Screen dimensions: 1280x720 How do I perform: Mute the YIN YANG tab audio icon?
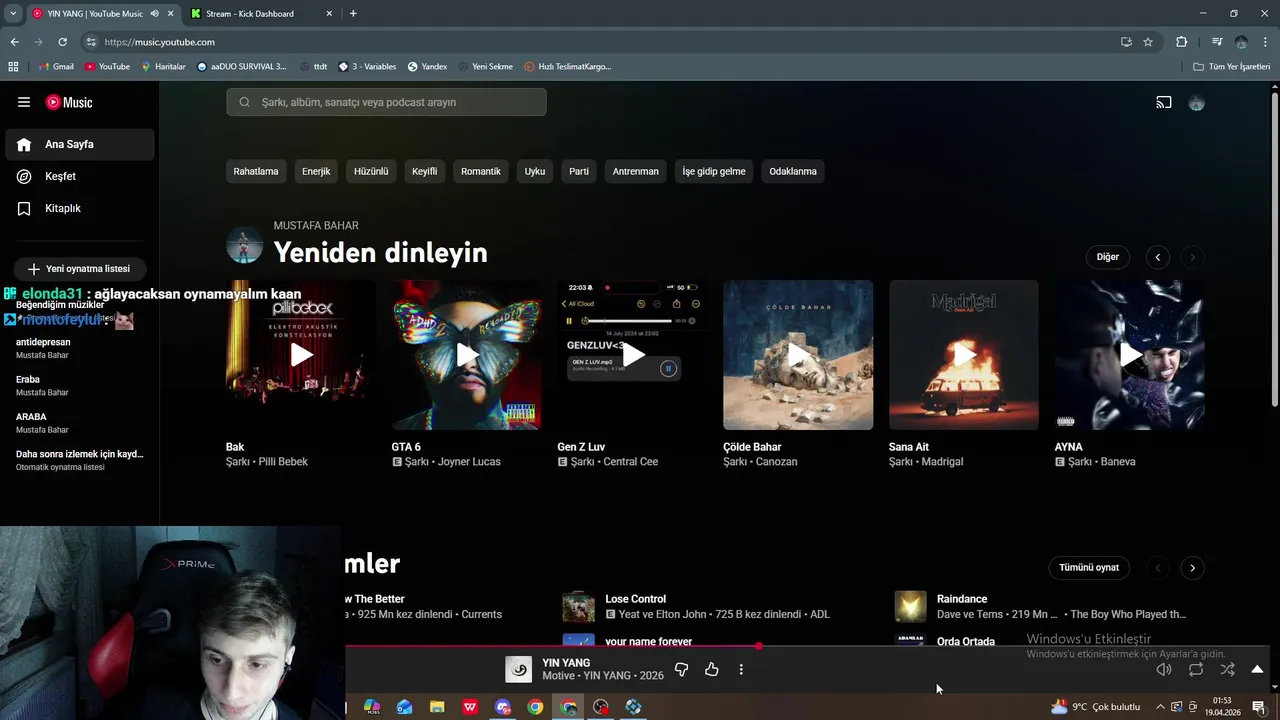point(154,14)
